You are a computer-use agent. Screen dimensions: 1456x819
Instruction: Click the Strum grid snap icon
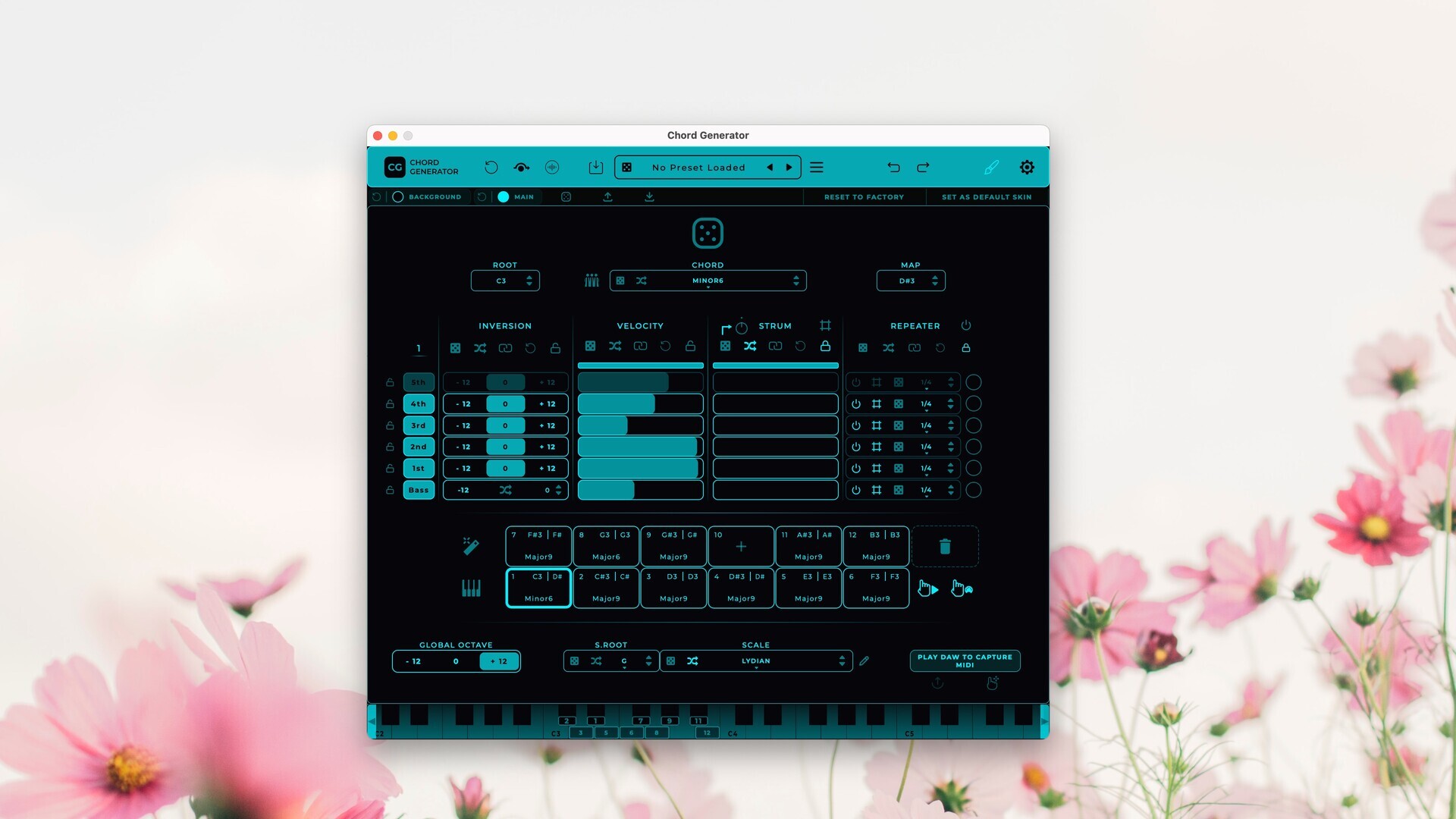(x=825, y=325)
